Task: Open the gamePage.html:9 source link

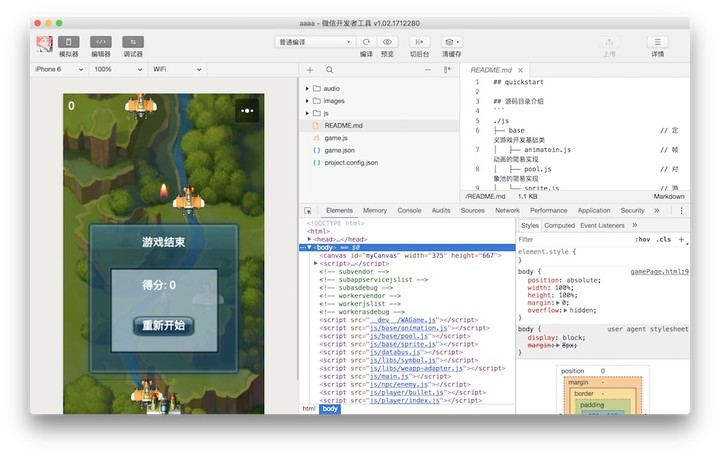Action: click(659, 271)
